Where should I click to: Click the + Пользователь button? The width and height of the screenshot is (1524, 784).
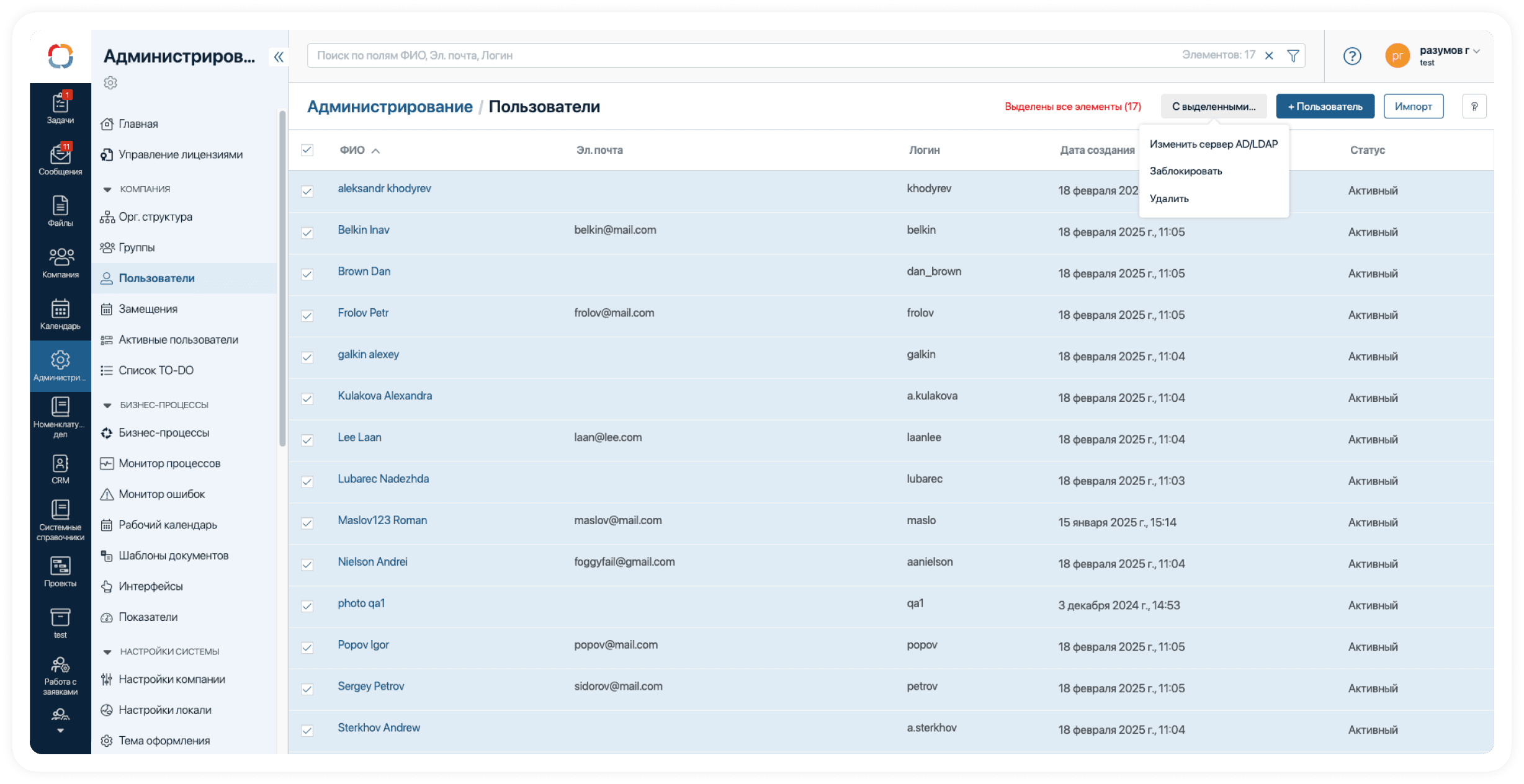[x=1325, y=107]
